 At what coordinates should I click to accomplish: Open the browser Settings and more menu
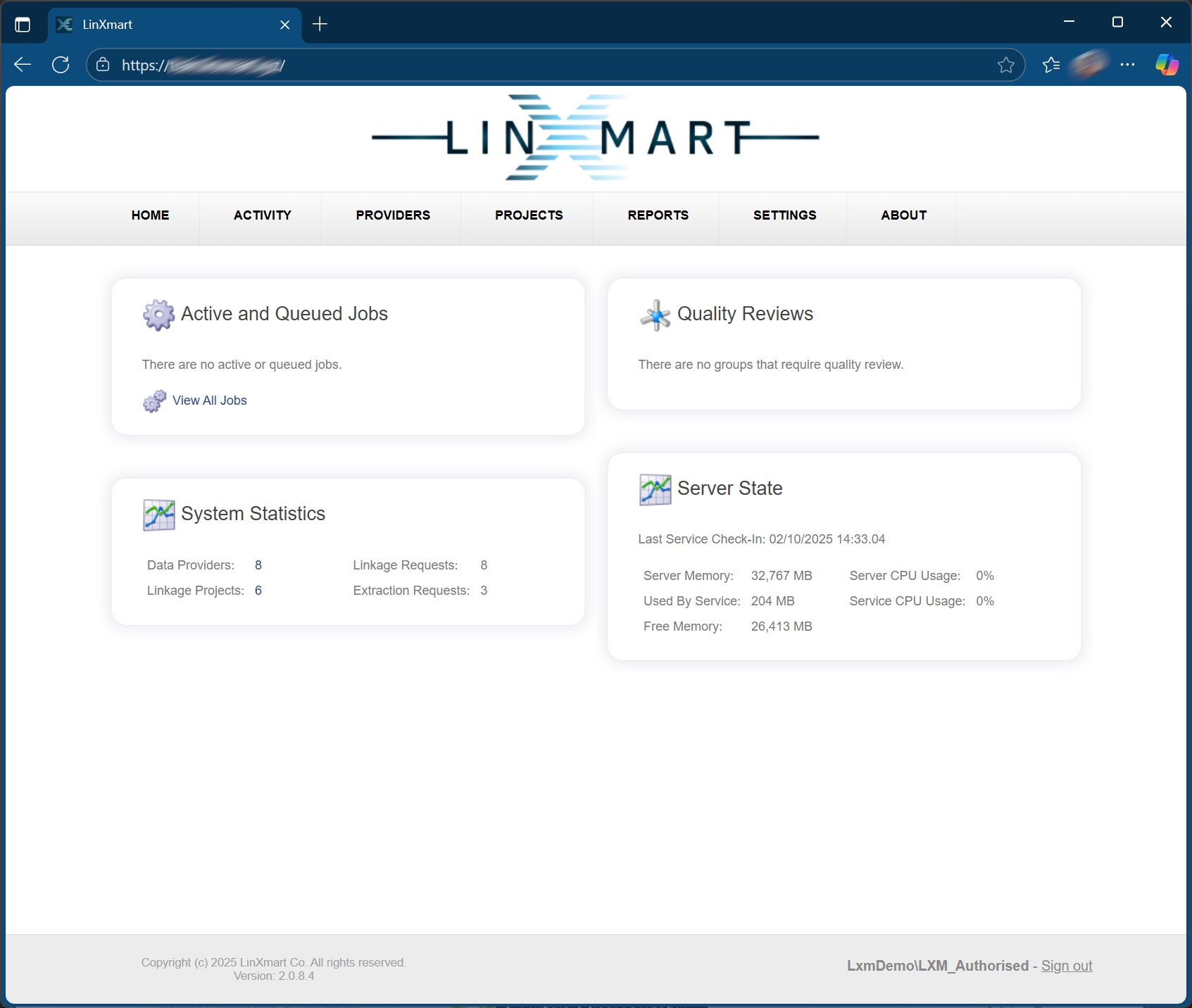click(x=1127, y=65)
